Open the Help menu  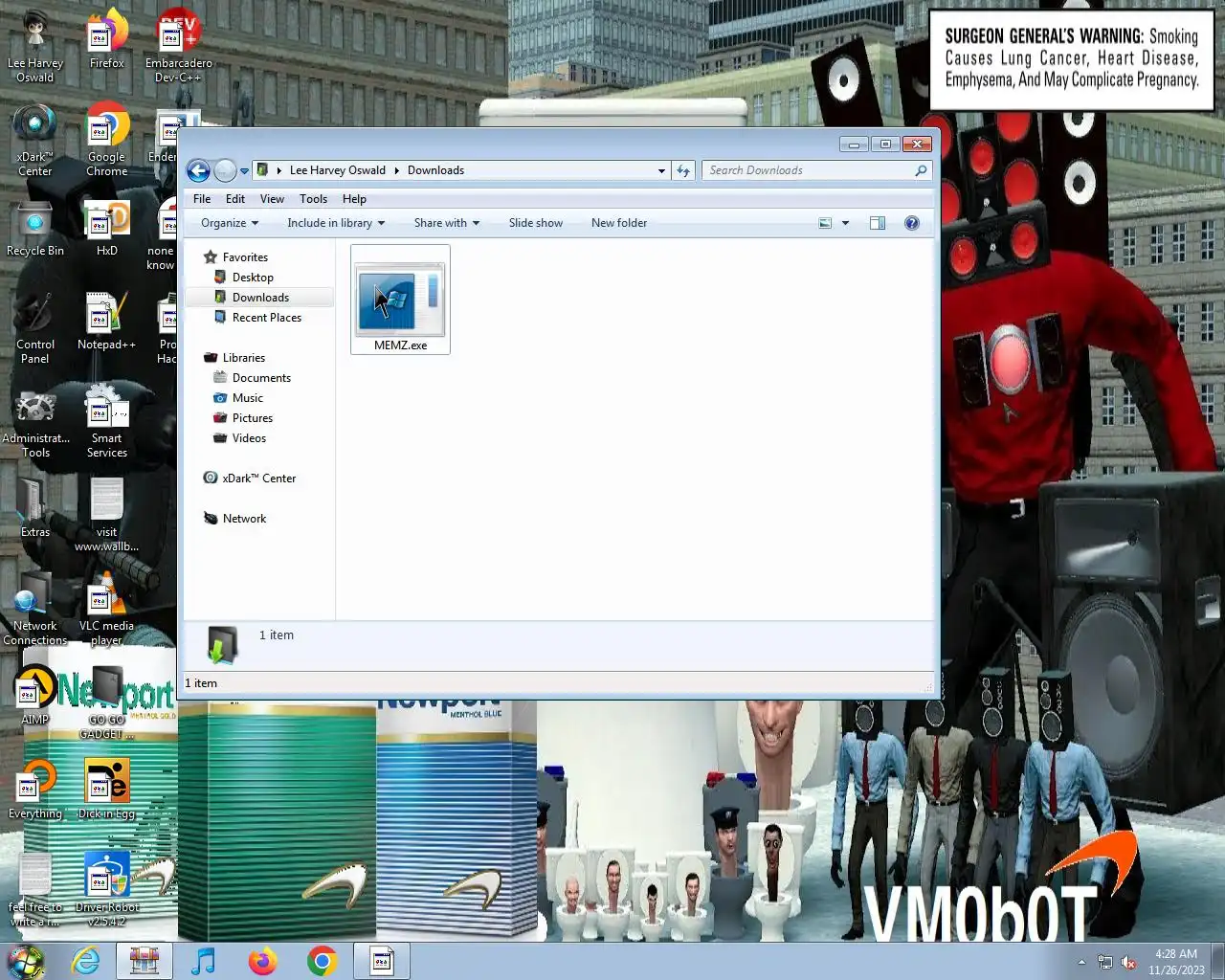point(354,199)
